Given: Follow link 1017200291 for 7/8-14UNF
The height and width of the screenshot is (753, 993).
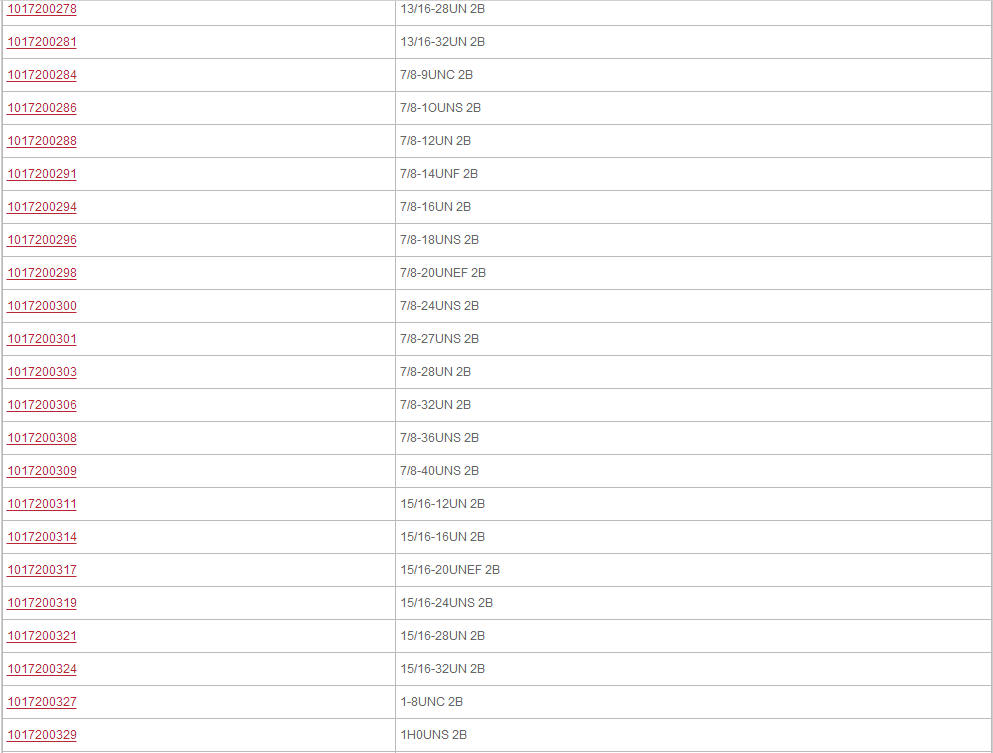Looking at the screenshot, I should click(x=42, y=174).
